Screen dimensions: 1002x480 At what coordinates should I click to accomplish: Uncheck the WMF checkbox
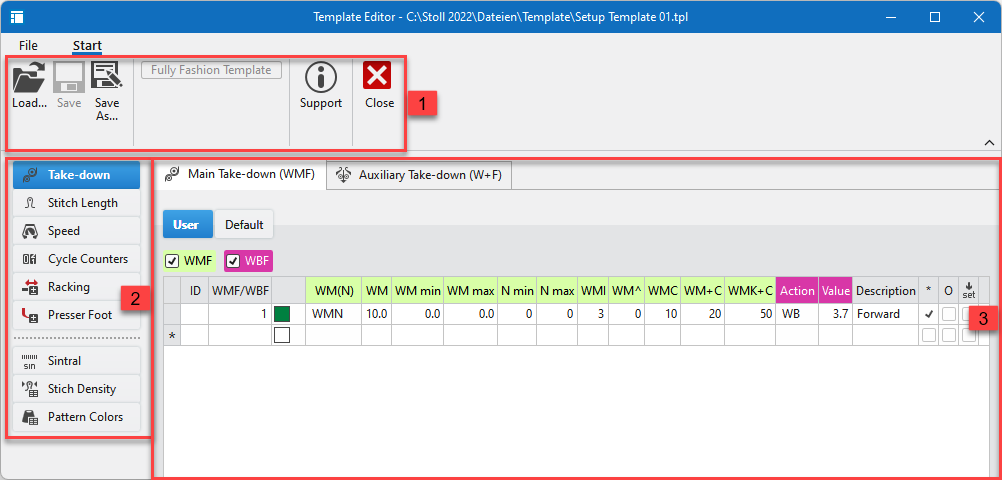coord(173,261)
